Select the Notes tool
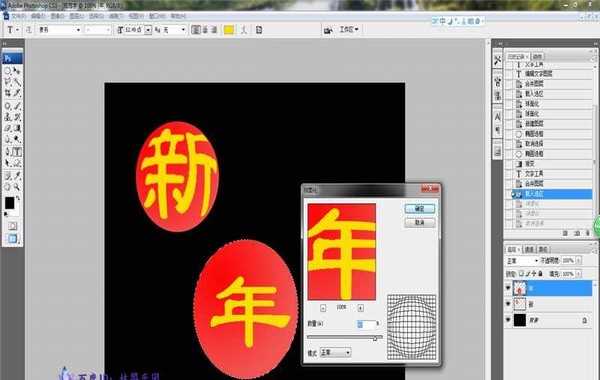The height and width of the screenshot is (380, 600). [x=8, y=176]
